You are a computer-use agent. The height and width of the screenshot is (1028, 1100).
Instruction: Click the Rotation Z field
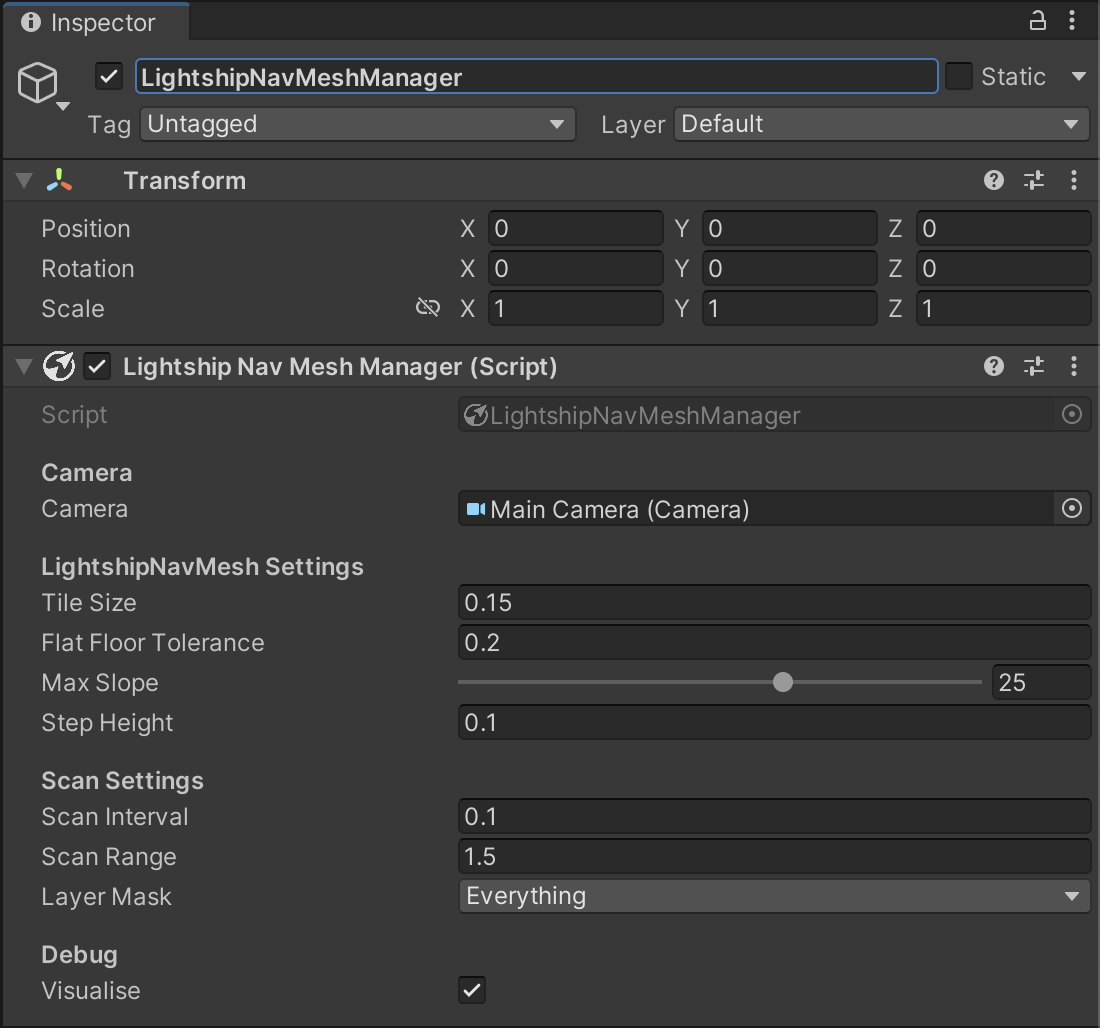click(1003, 268)
